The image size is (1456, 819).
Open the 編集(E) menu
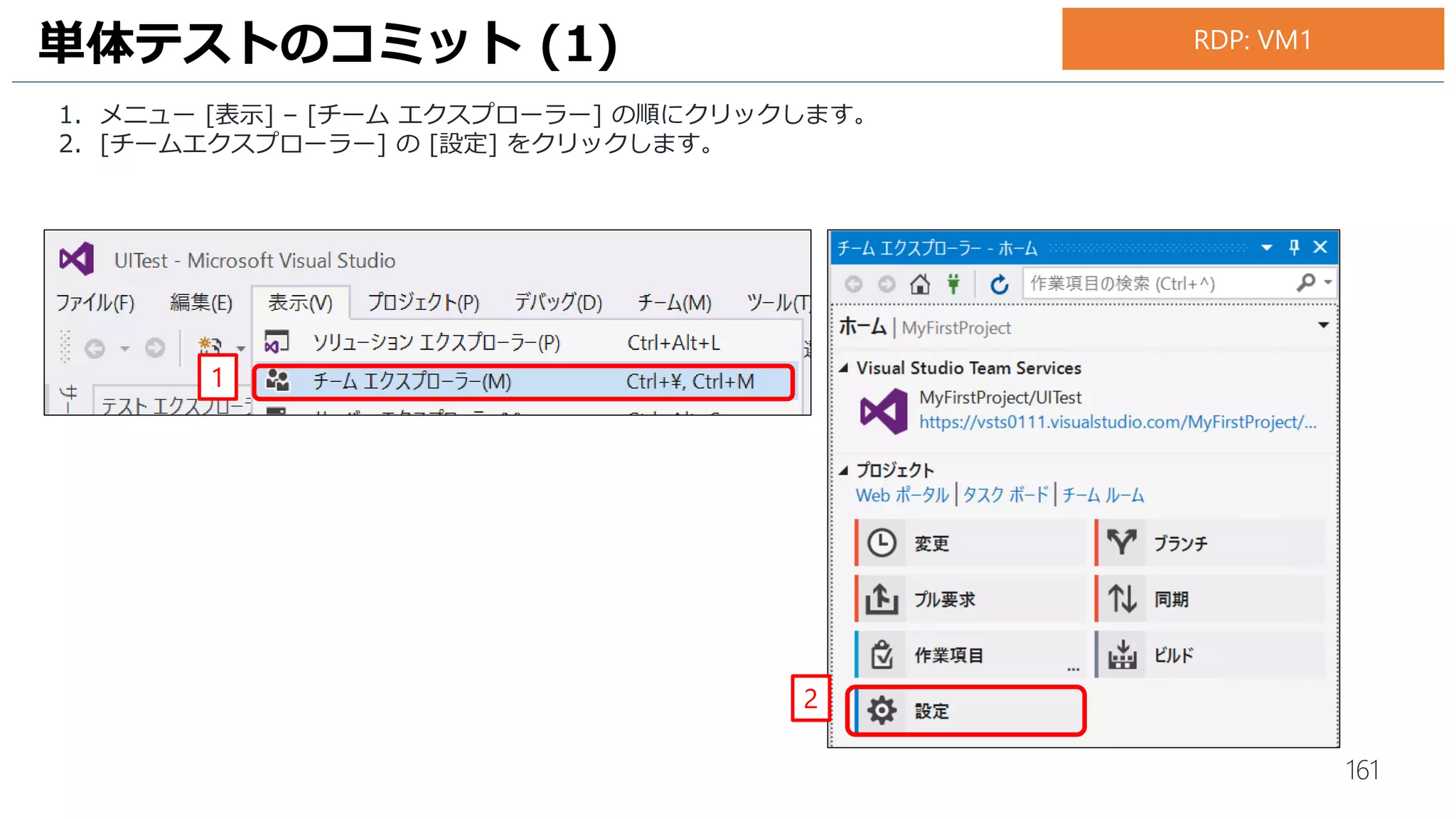click(201, 303)
